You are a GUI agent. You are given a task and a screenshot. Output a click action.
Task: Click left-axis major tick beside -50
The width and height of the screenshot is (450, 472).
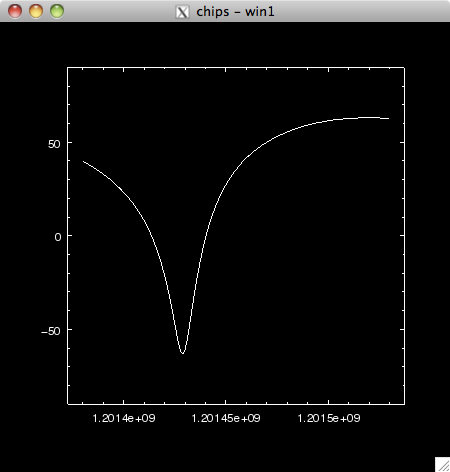pos(70,329)
